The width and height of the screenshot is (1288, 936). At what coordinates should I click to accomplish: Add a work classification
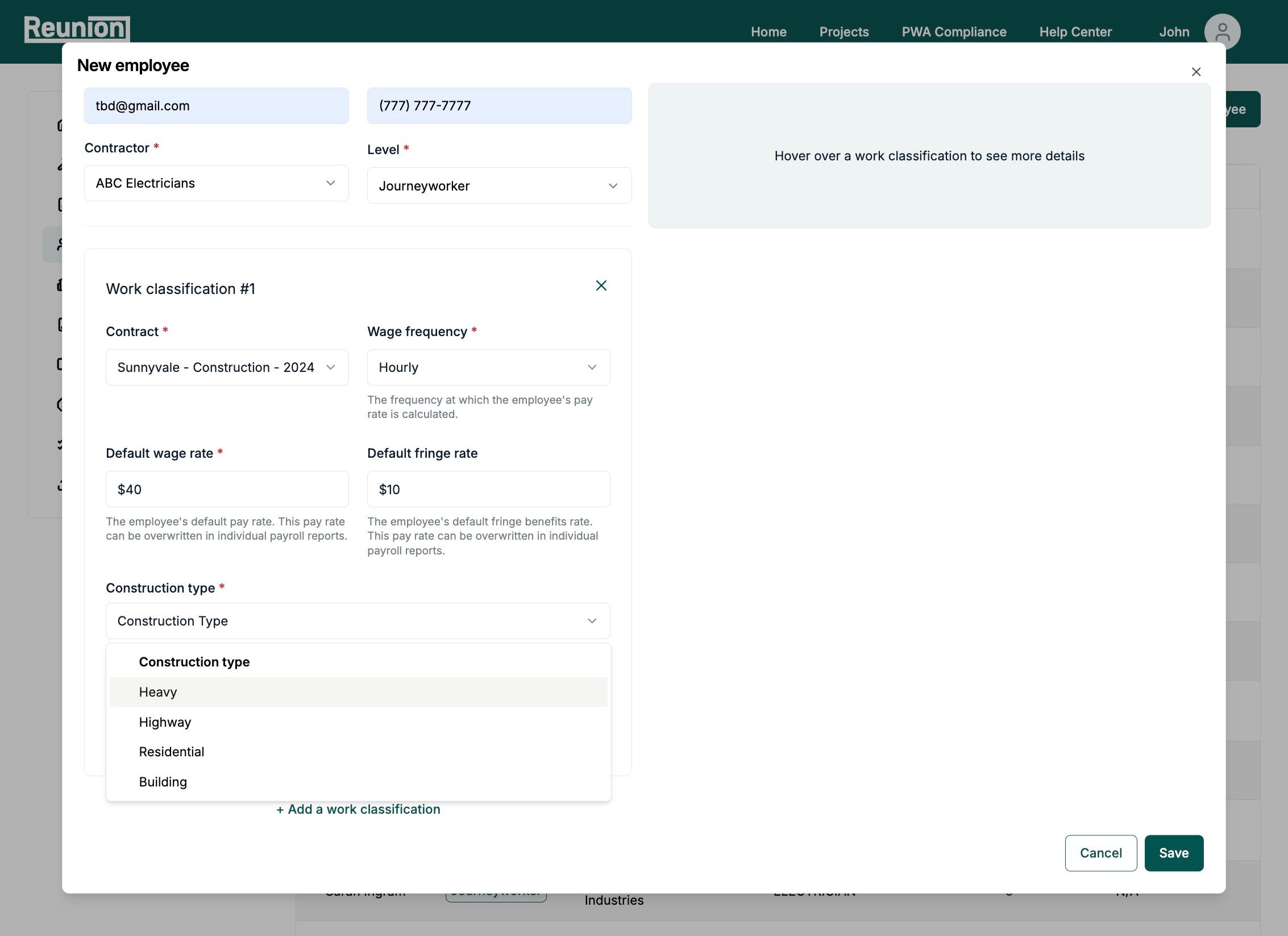click(x=358, y=809)
